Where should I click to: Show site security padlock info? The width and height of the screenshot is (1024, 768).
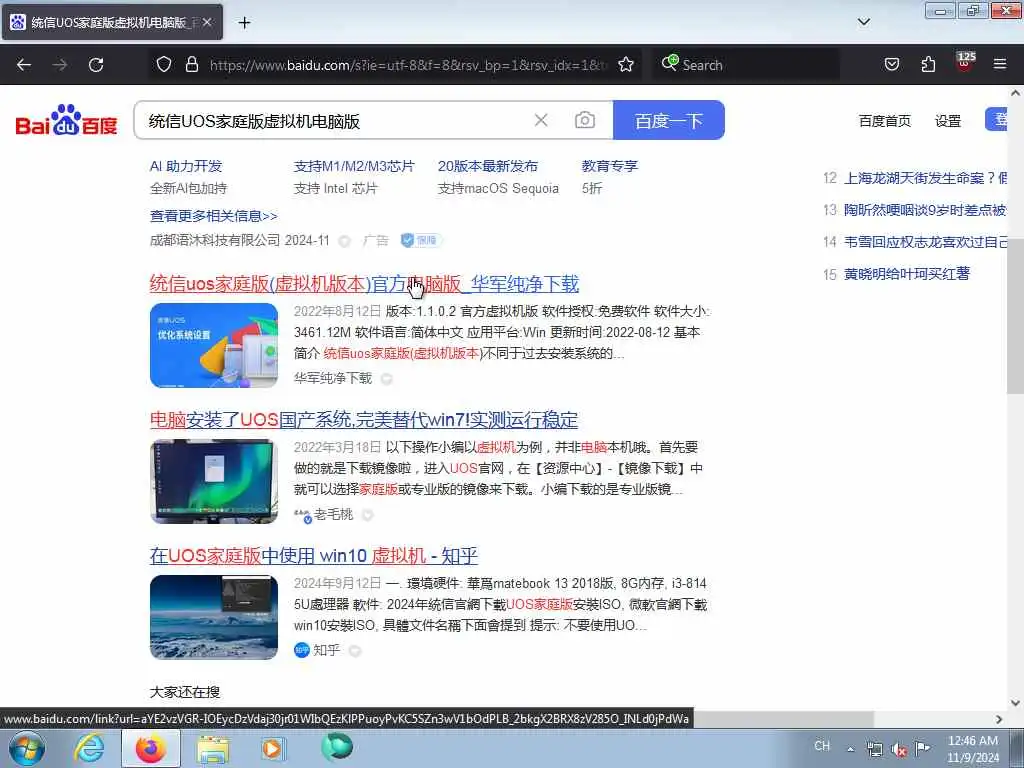(x=191, y=65)
